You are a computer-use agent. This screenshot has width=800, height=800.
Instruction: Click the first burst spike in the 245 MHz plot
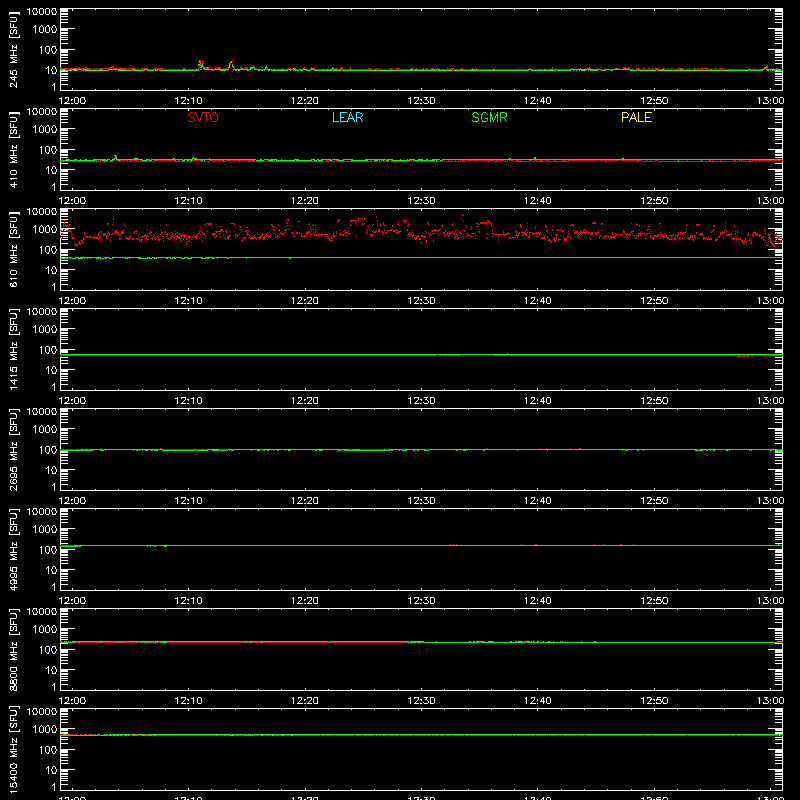pos(201,64)
